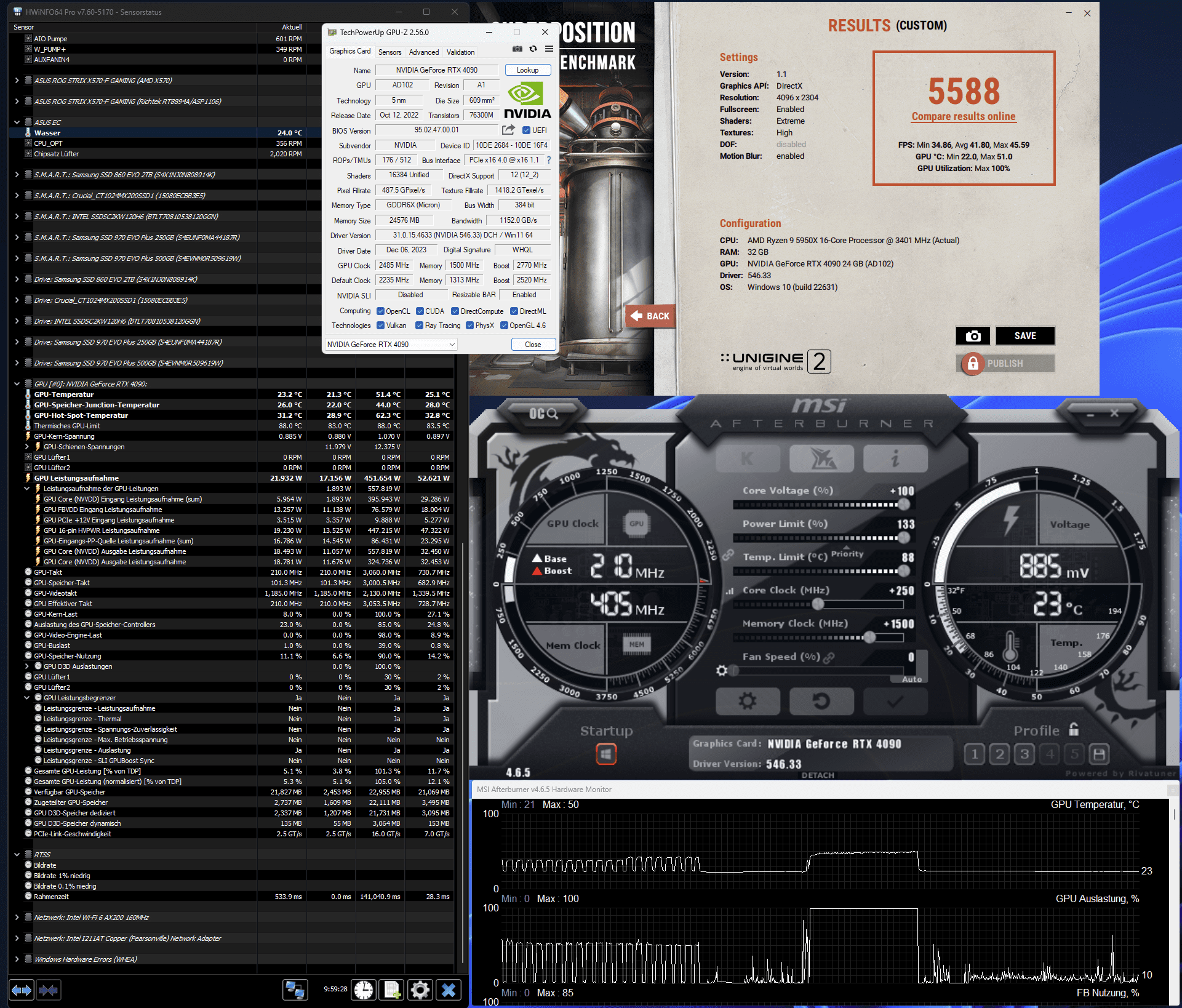1182x1008 pixels.
Task: Select Afterburner profile slot 3
Action: [x=1024, y=754]
